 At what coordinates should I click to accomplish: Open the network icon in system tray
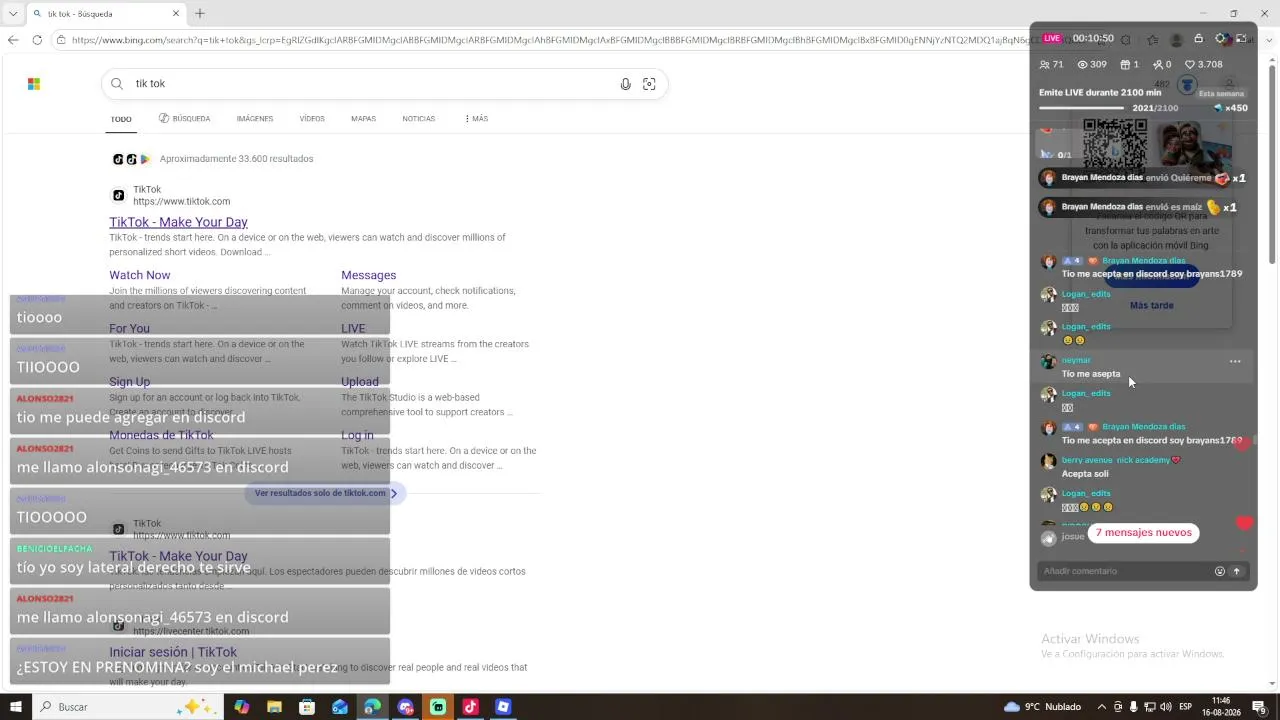(1151, 707)
